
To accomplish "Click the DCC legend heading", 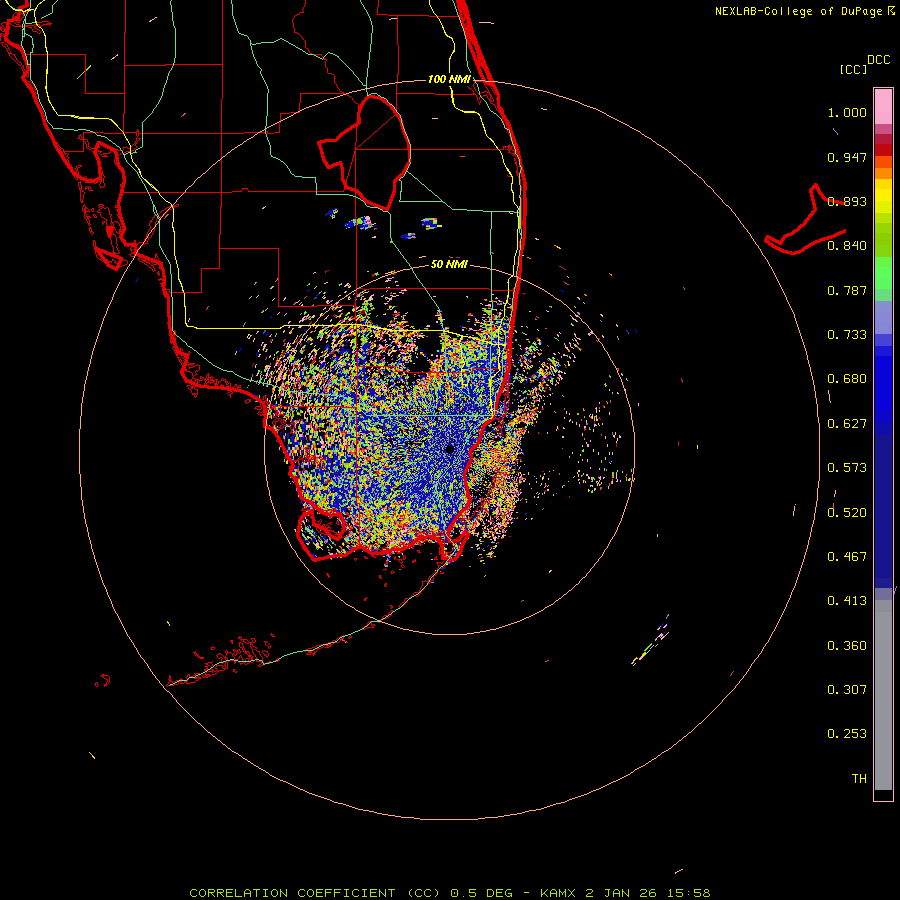I will pos(878,60).
